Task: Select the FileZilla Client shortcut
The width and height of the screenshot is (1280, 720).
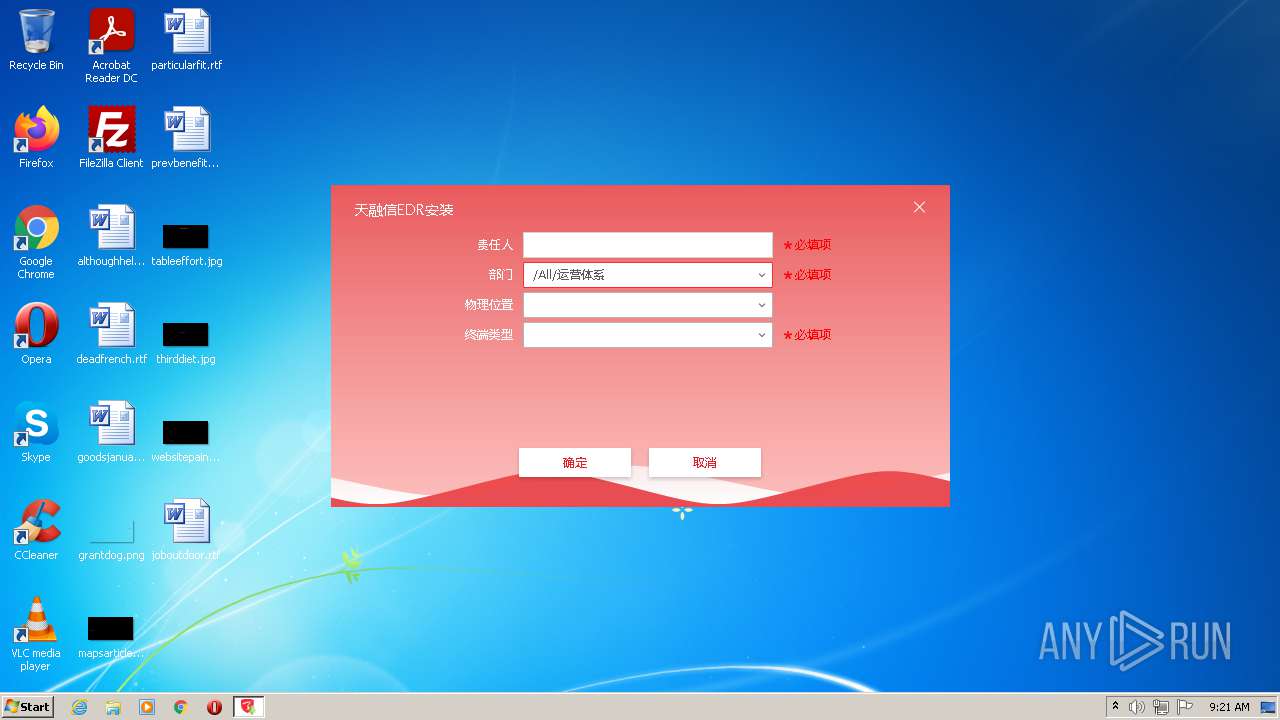Action: [111, 138]
